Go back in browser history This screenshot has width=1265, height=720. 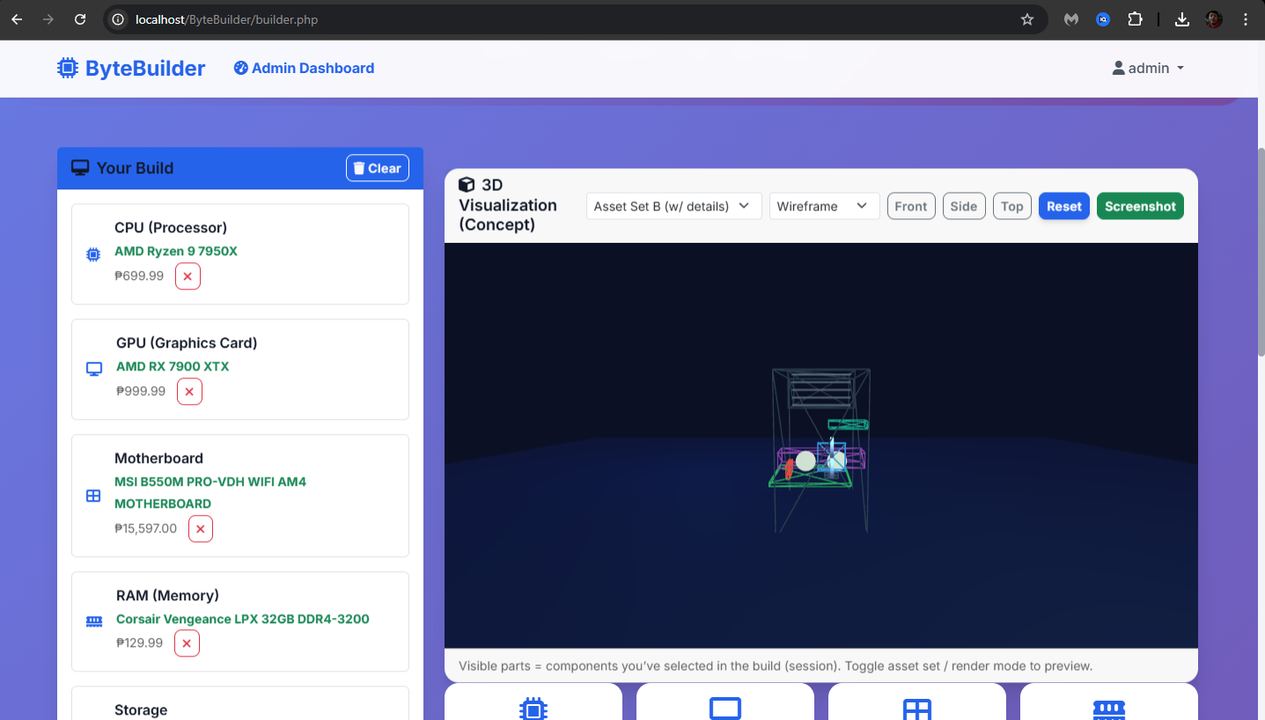coord(16,19)
